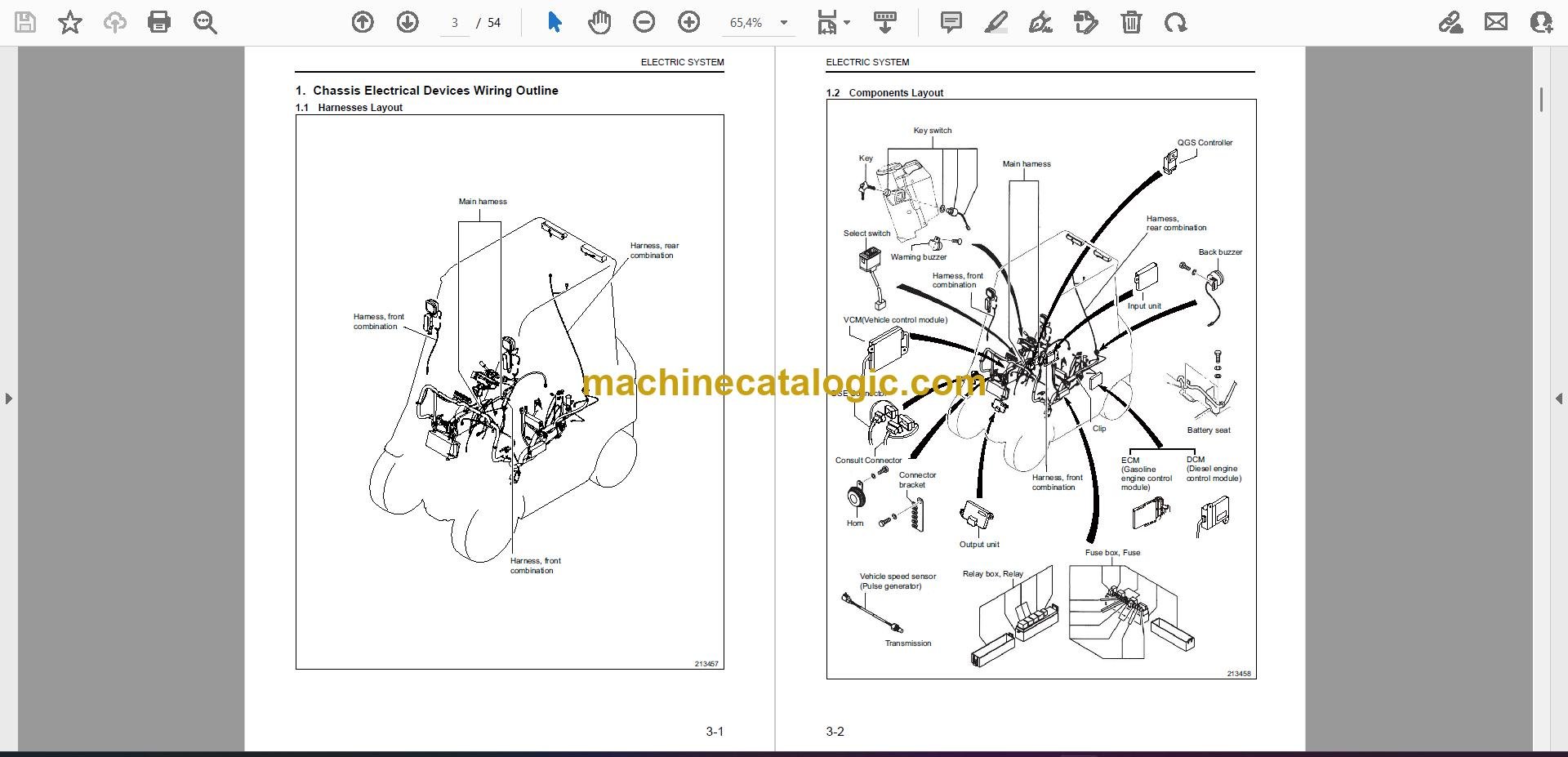Zoom out with the minus button
The image size is (1568, 757).
(644, 22)
